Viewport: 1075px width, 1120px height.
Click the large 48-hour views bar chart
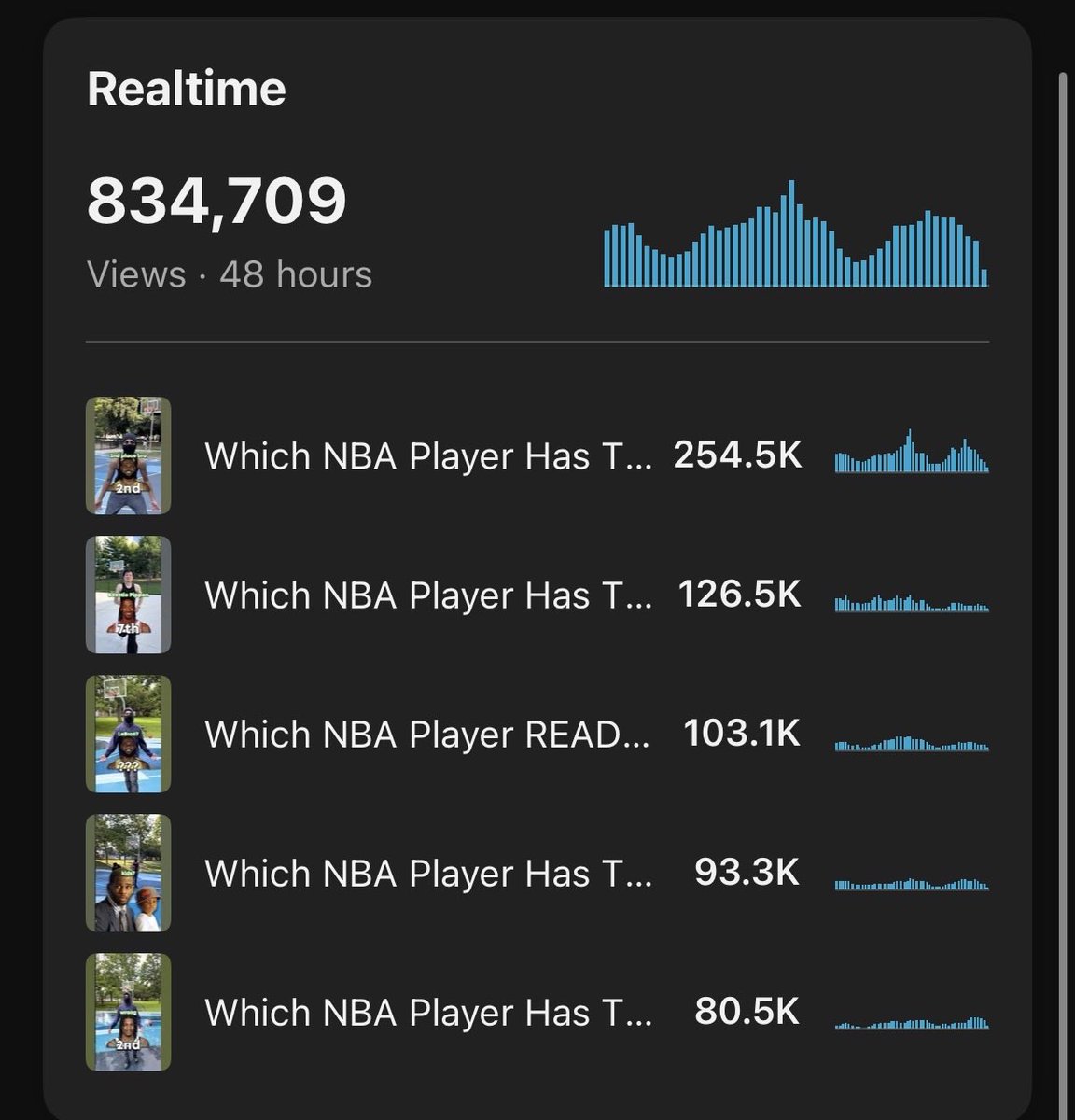796,233
